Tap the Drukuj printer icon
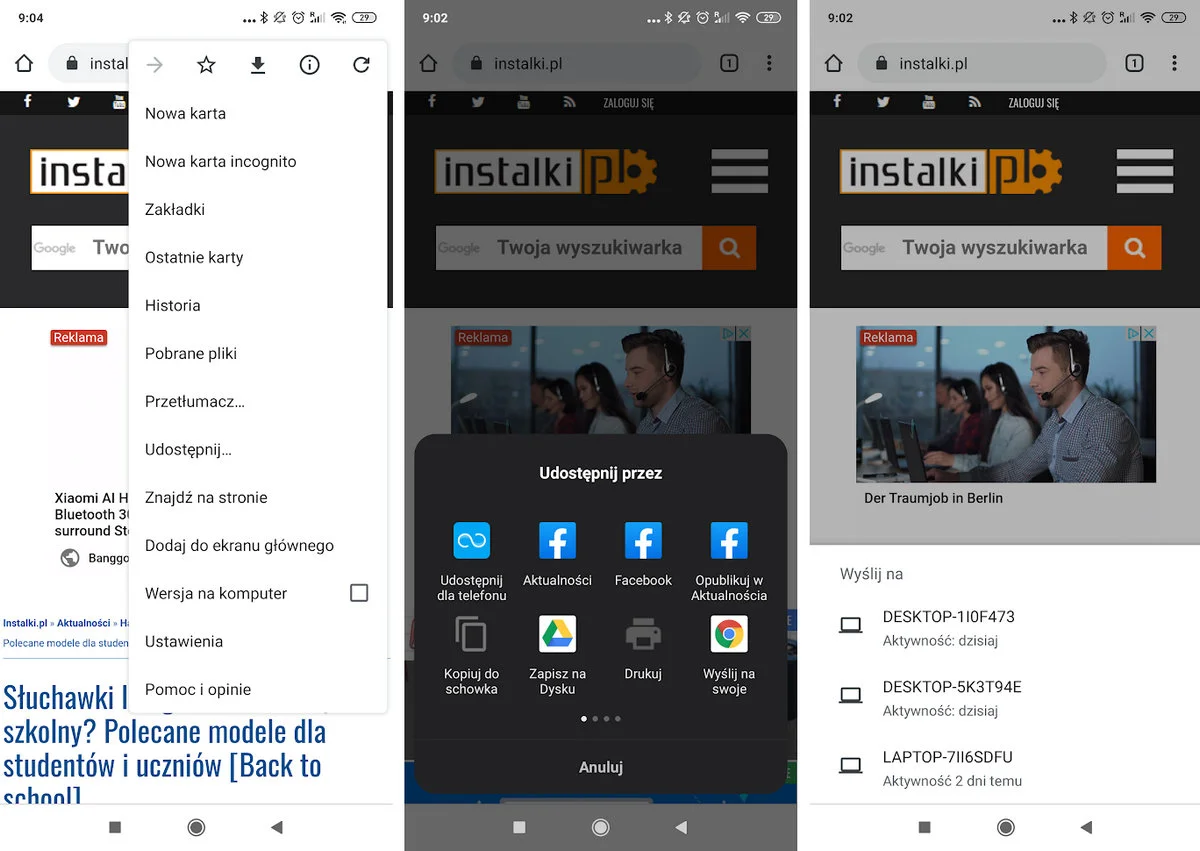The height and width of the screenshot is (851, 1200). pos(643,635)
